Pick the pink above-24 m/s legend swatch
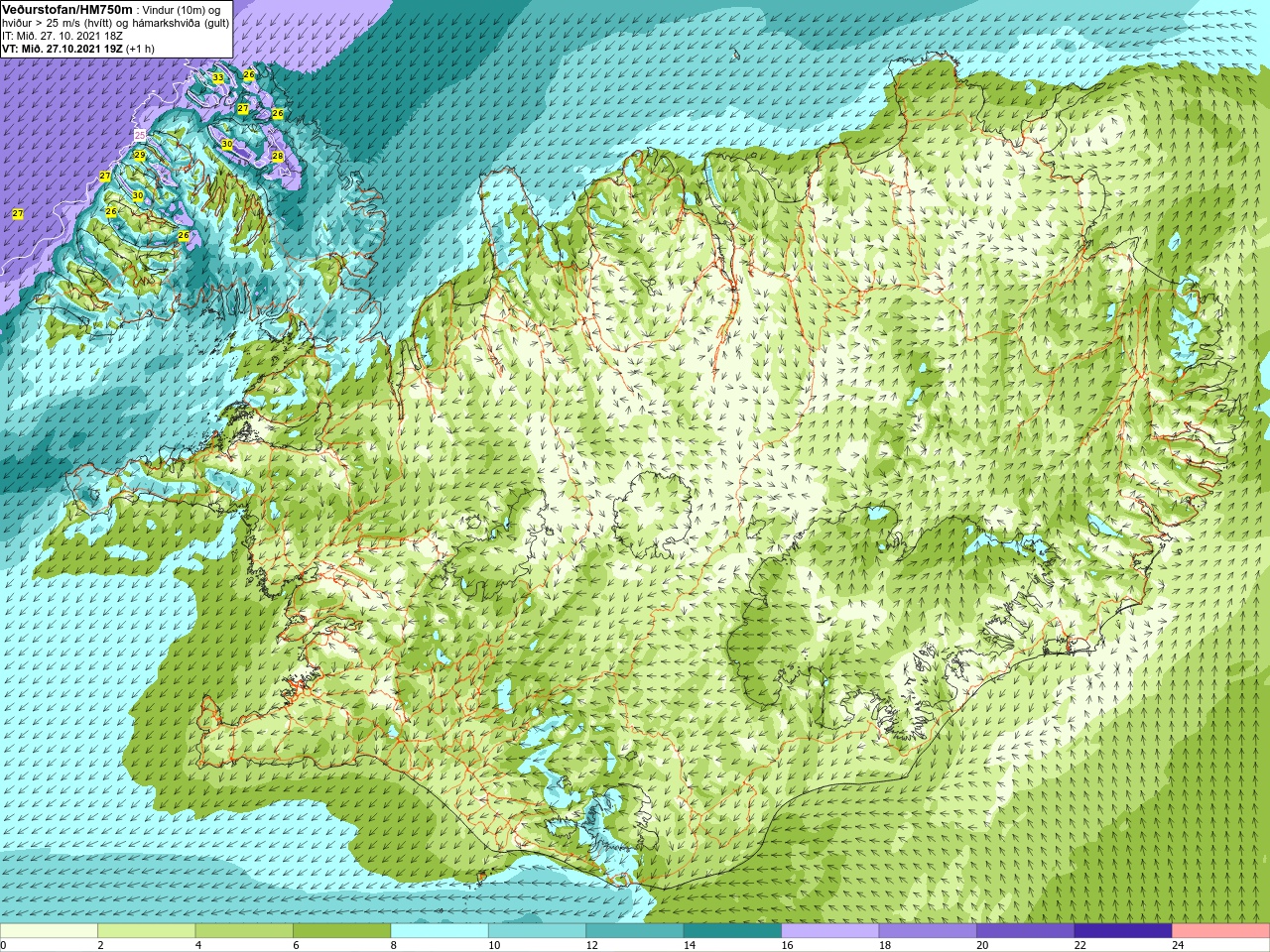Screen dimensions: 1270x952 tap(1221, 930)
